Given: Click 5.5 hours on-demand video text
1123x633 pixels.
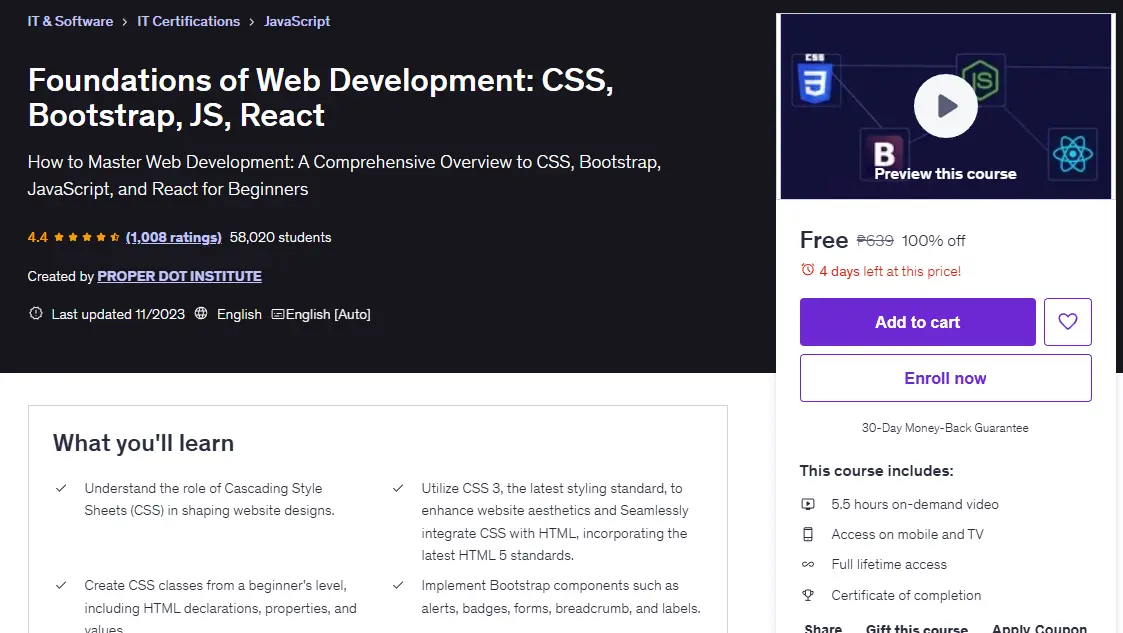Looking at the screenshot, I should (x=915, y=504).
